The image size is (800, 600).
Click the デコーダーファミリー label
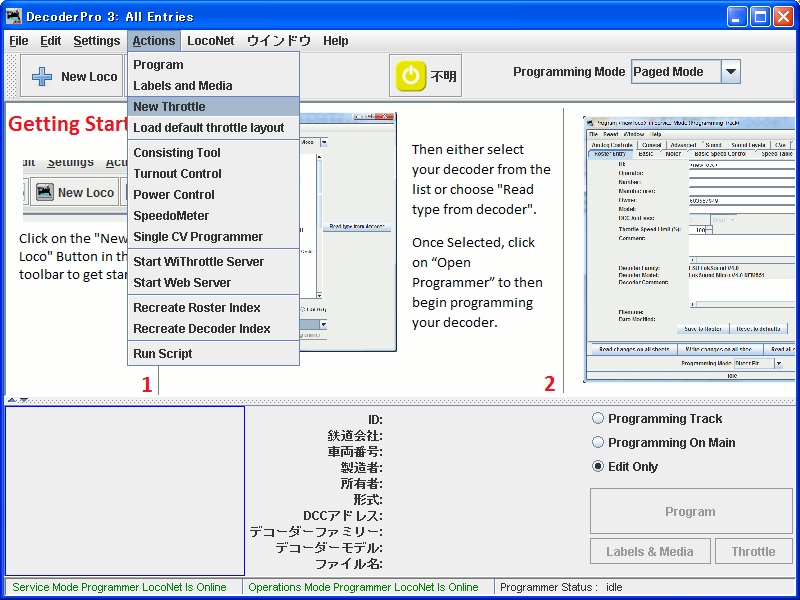click(x=316, y=532)
